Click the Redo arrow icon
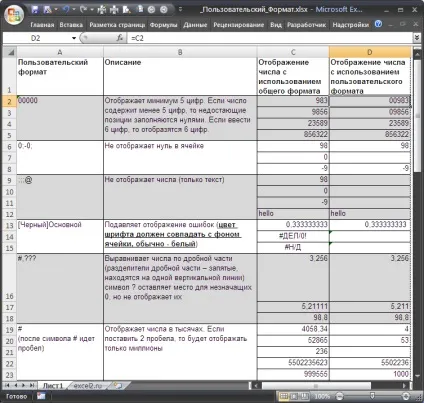 tap(84, 10)
